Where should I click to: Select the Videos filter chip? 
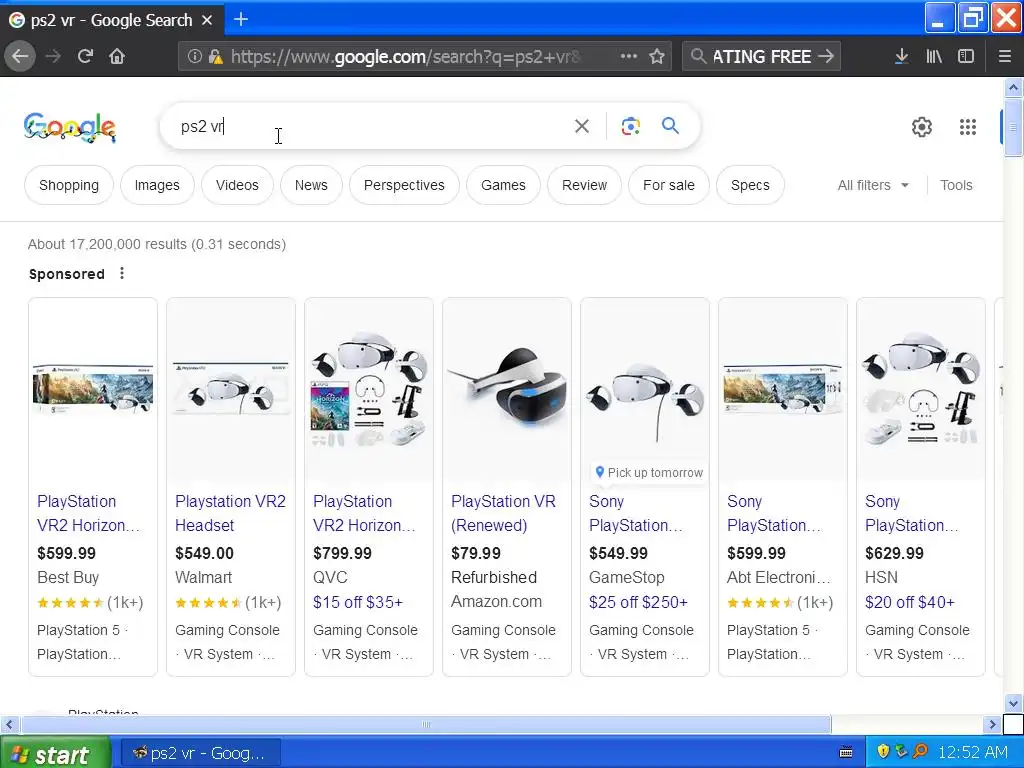237,185
